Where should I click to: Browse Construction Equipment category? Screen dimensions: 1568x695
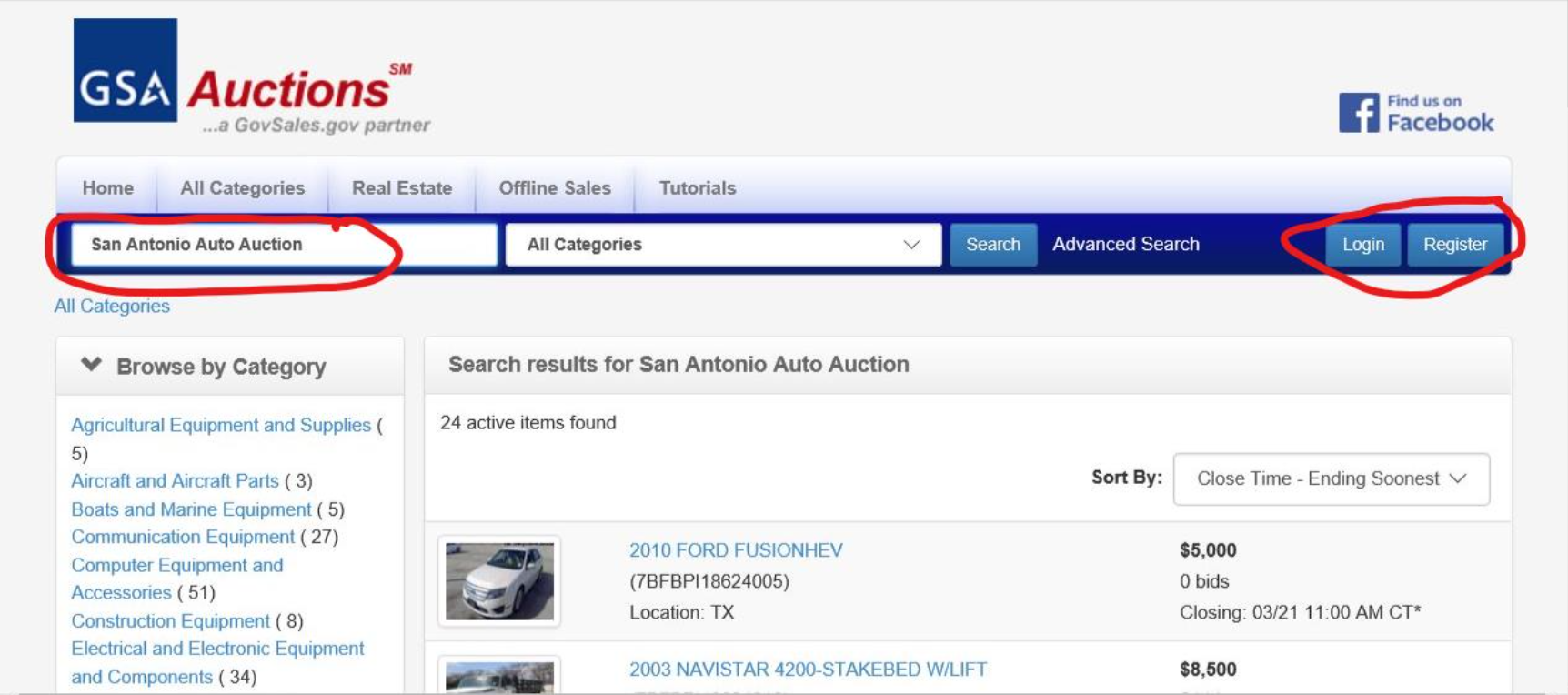coord(170,620)
